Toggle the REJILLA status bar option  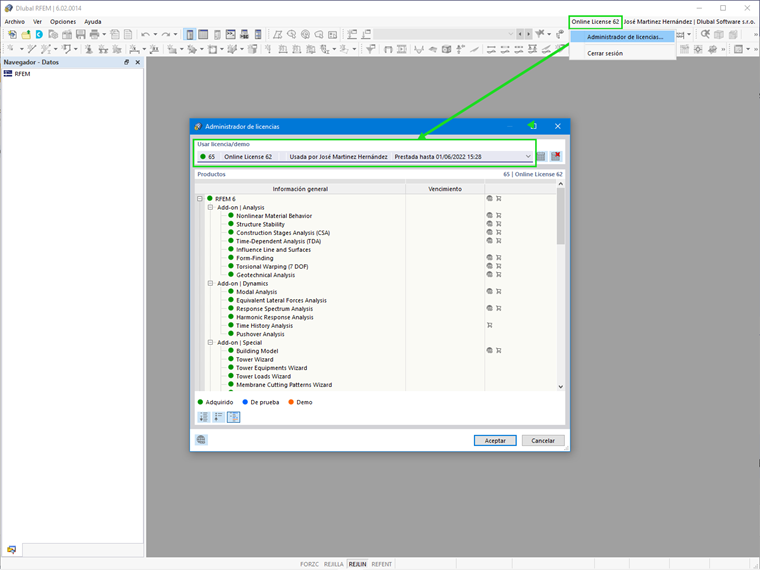(333, 564)
